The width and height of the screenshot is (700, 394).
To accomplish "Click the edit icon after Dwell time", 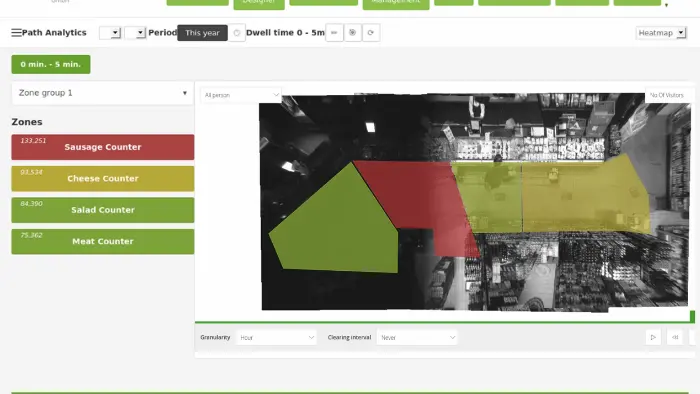I will coord(334,33).
